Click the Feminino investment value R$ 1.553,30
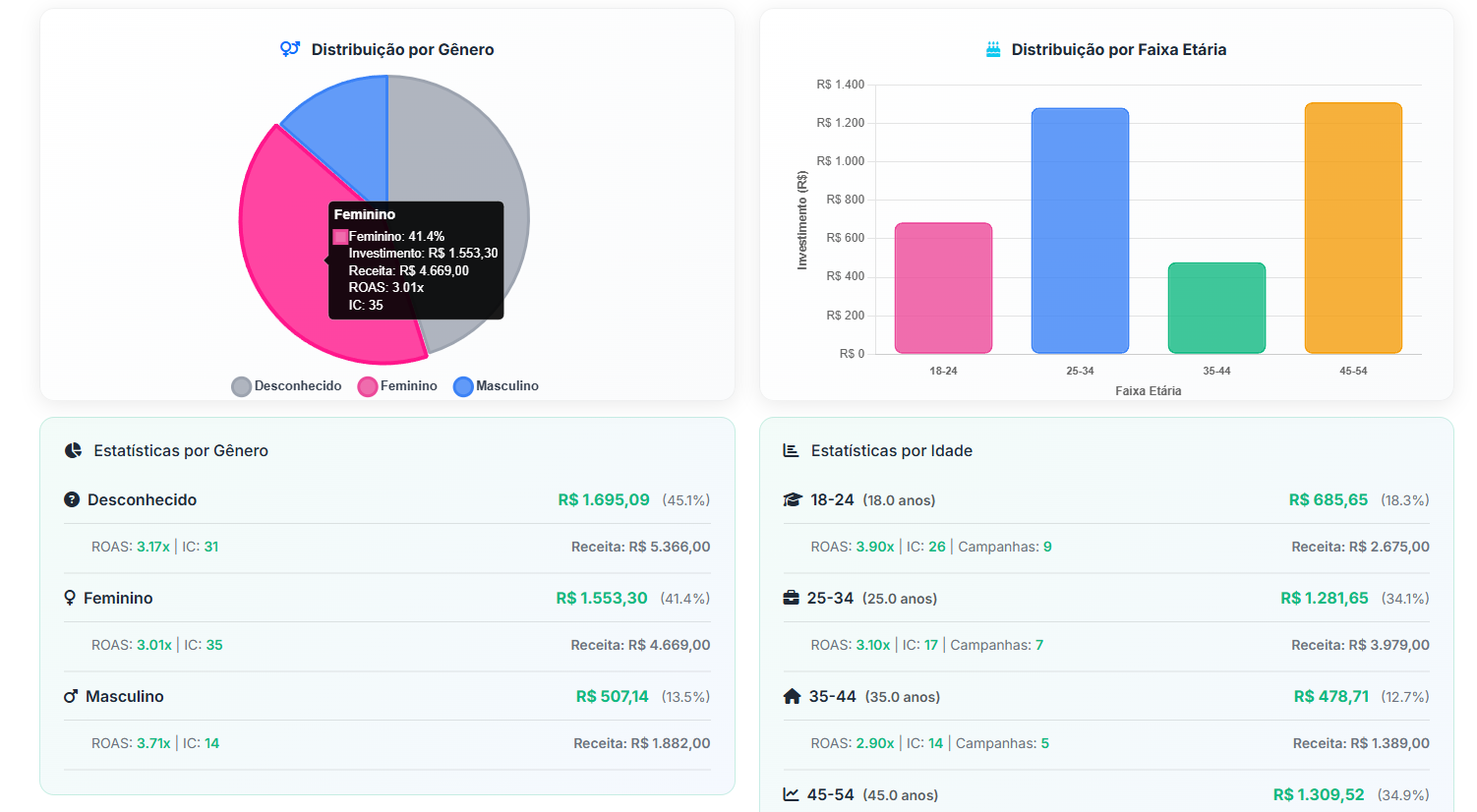This screenshot has height=812, width=1477. pyautogui.click(x=601, y=598)
